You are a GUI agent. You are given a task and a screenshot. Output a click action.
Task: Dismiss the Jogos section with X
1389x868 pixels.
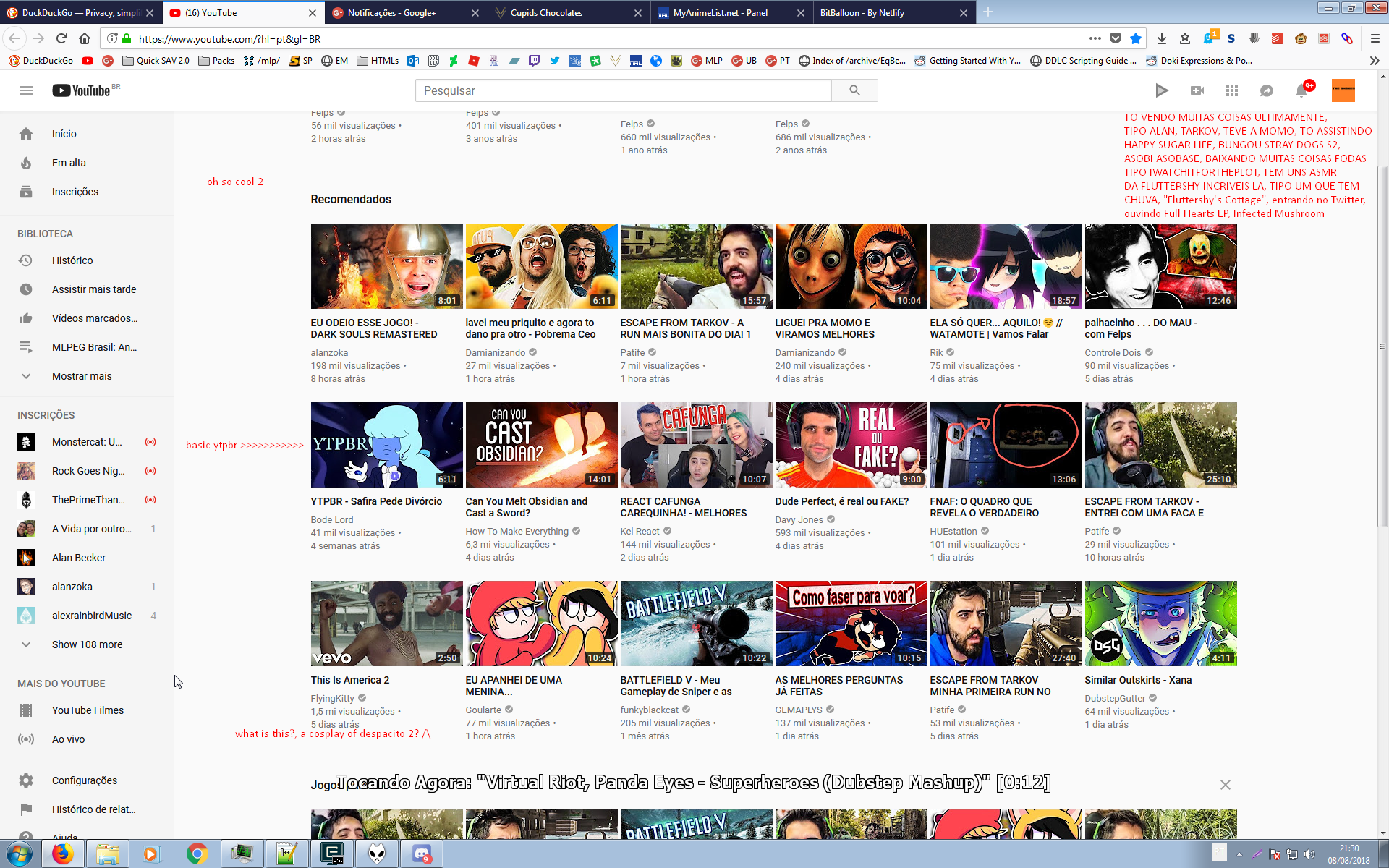[x=1225, y=785]
